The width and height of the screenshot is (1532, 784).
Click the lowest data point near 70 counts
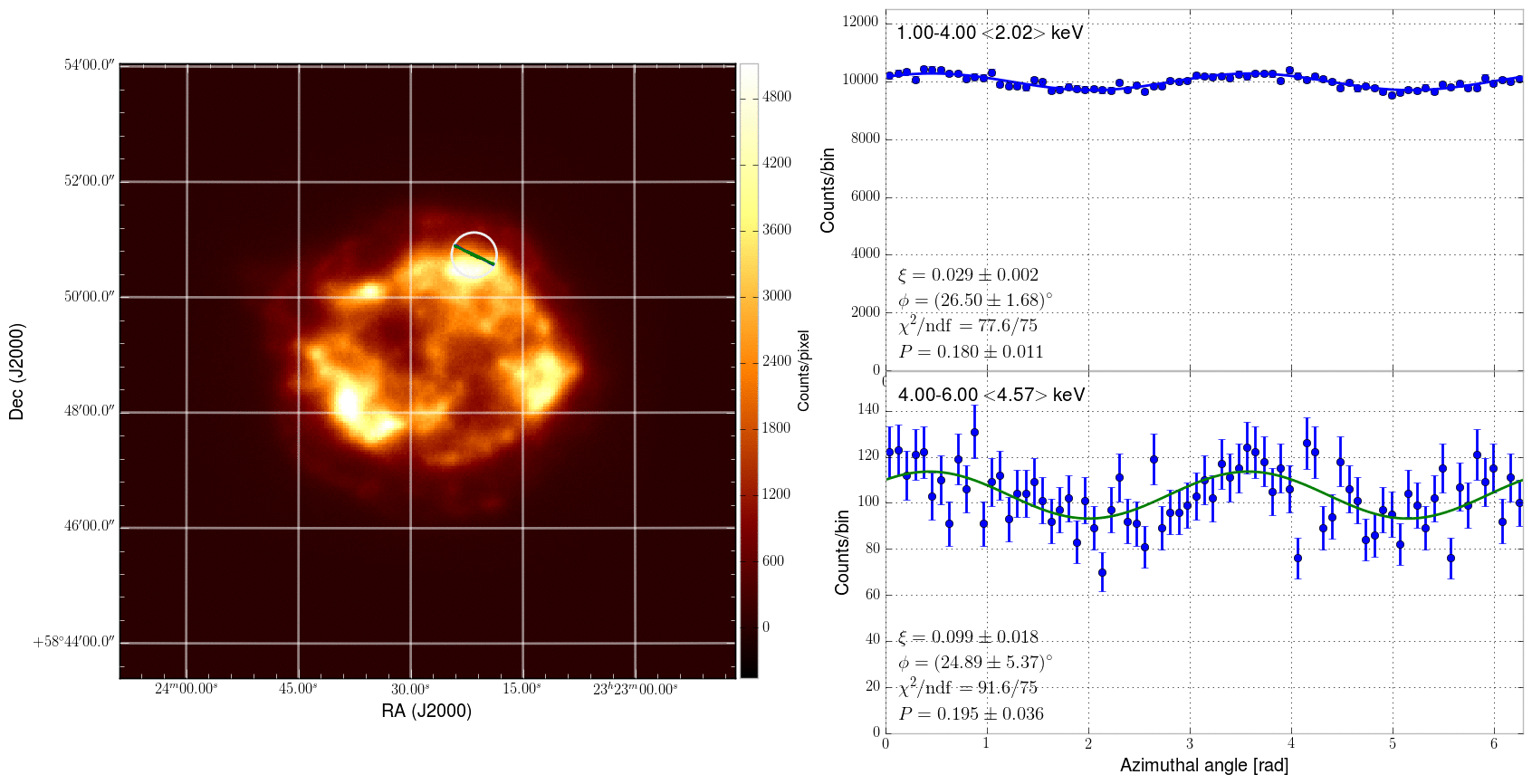point(1102,573)
